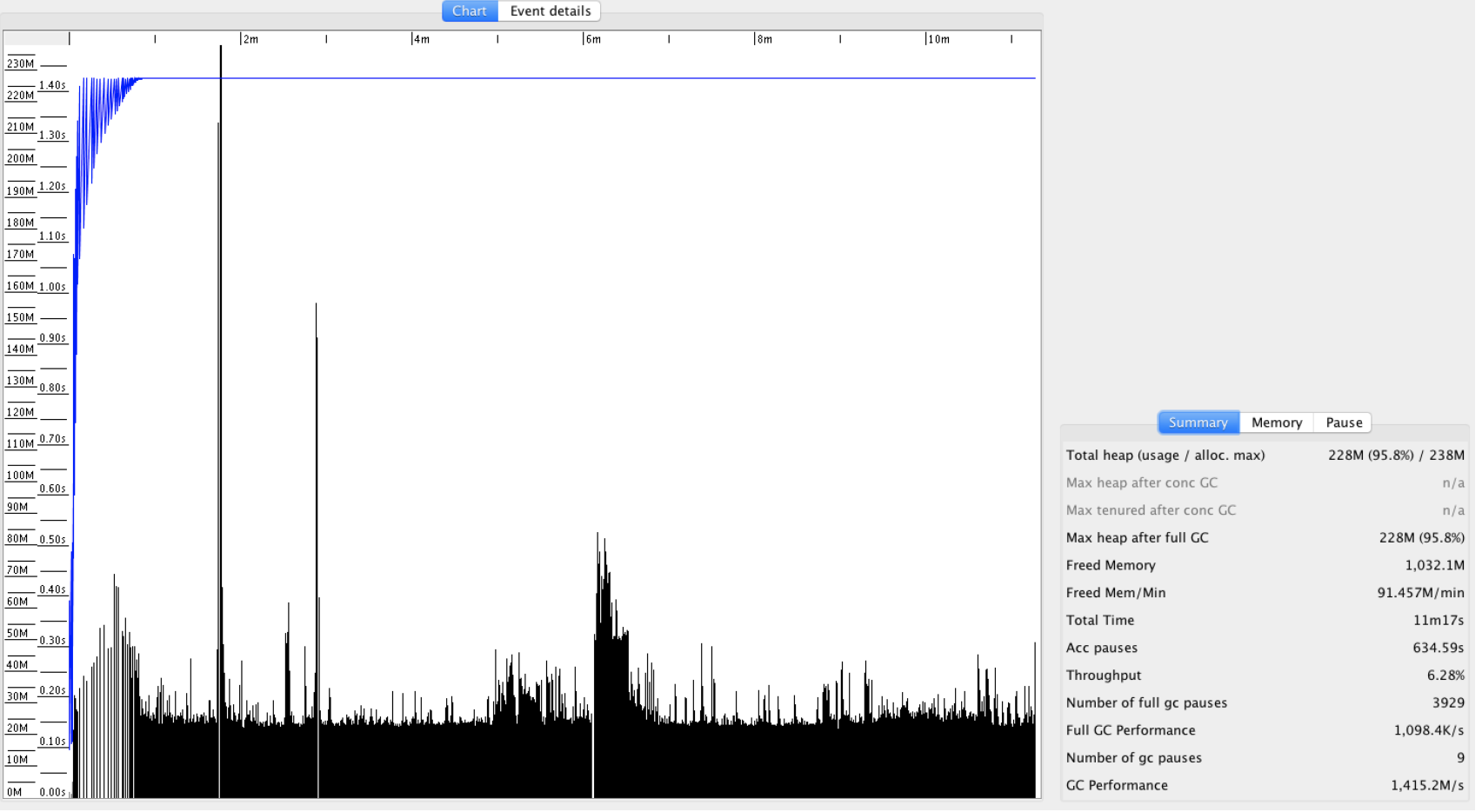This screenshot has height=812, width=1482.
Task: Click the 10m timeline marker
Action: point(938,39)
